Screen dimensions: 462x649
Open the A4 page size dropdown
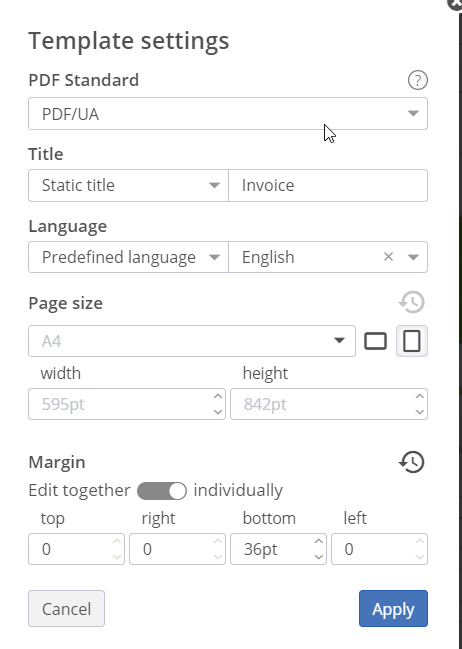click(192, 341)
